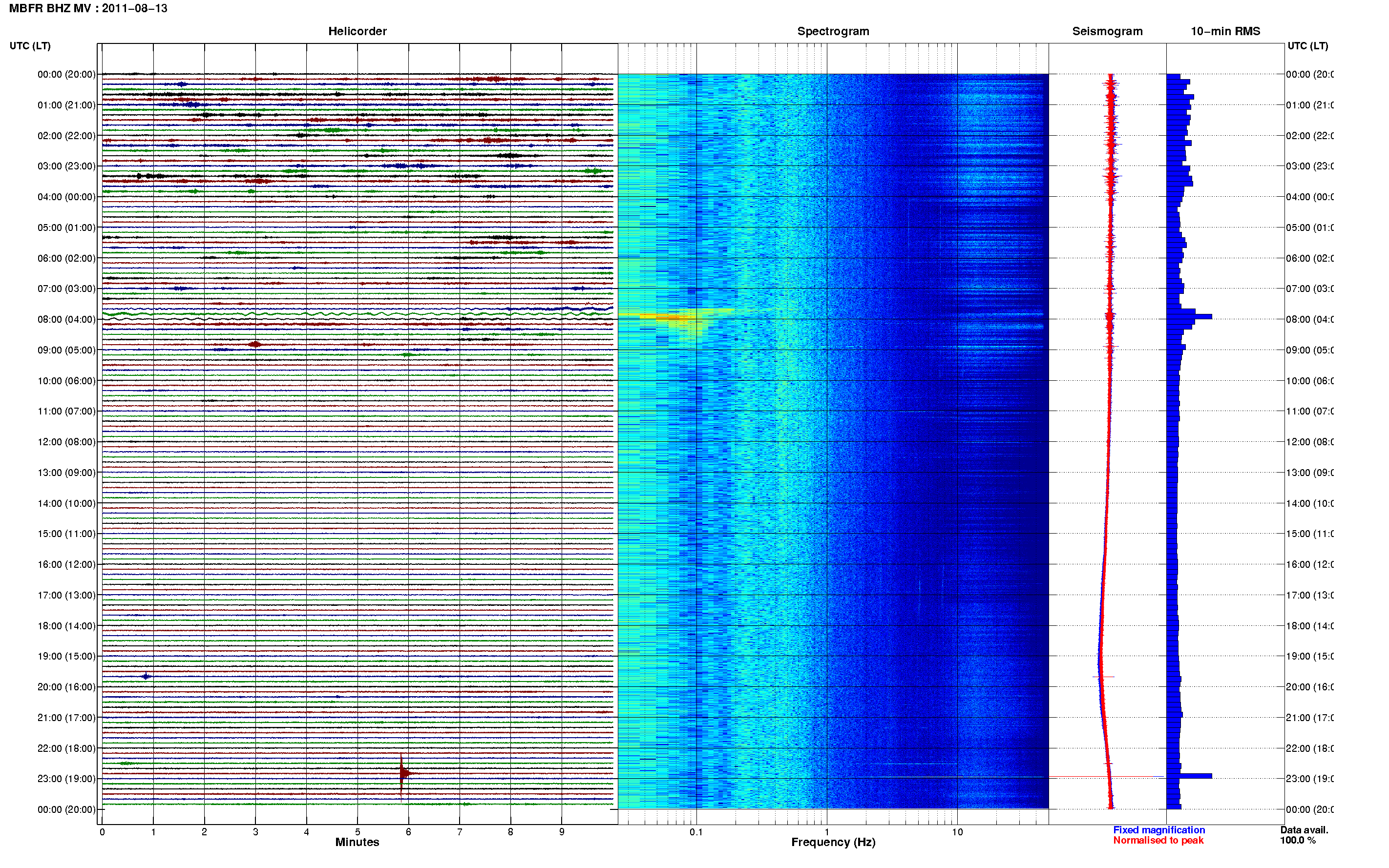Click the left-axis label '01:00 (21:00)'
This screenshot has height=868, width=1389.
(66, 105)
